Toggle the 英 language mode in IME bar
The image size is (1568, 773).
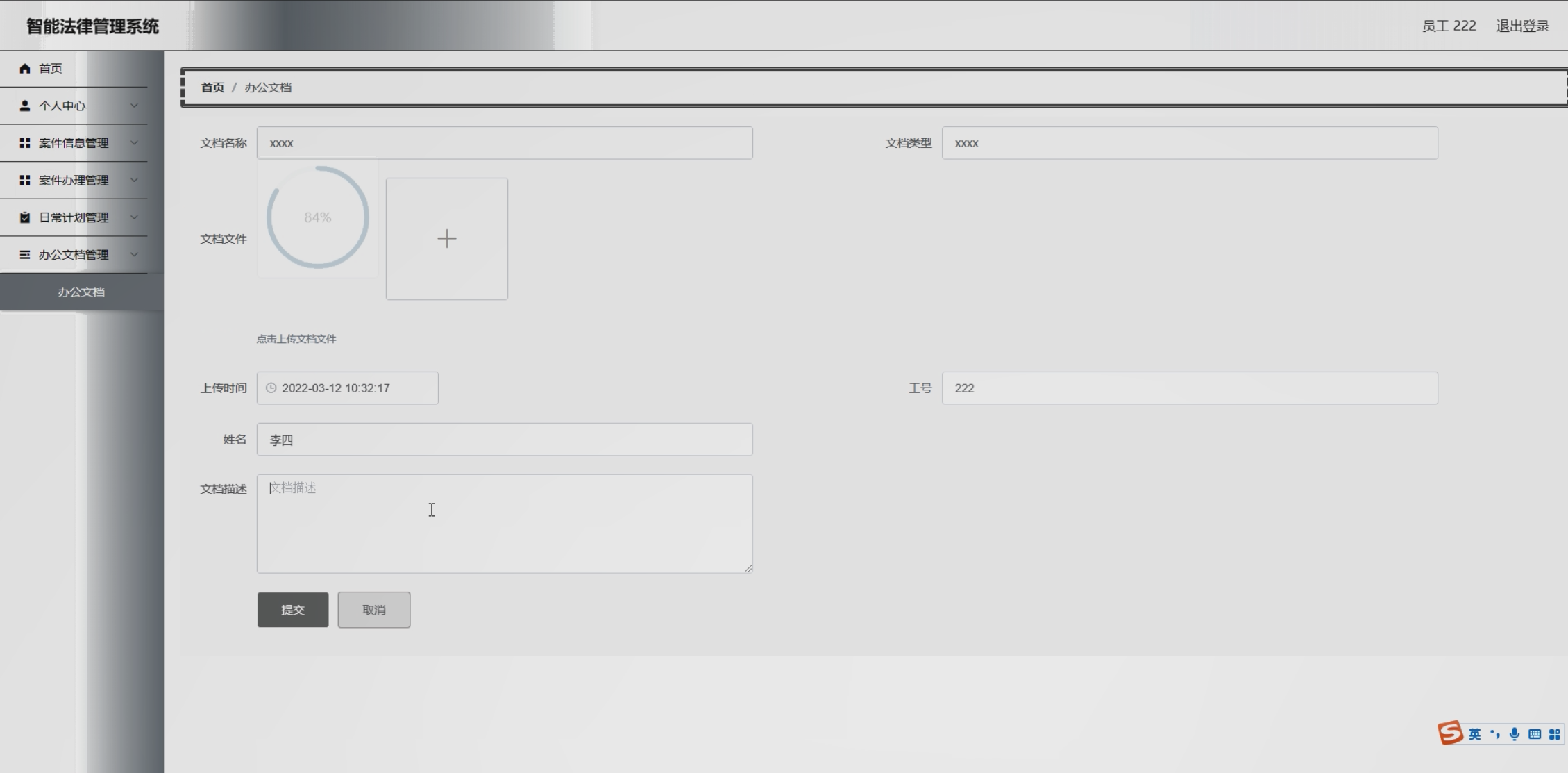coord(1474,734)
